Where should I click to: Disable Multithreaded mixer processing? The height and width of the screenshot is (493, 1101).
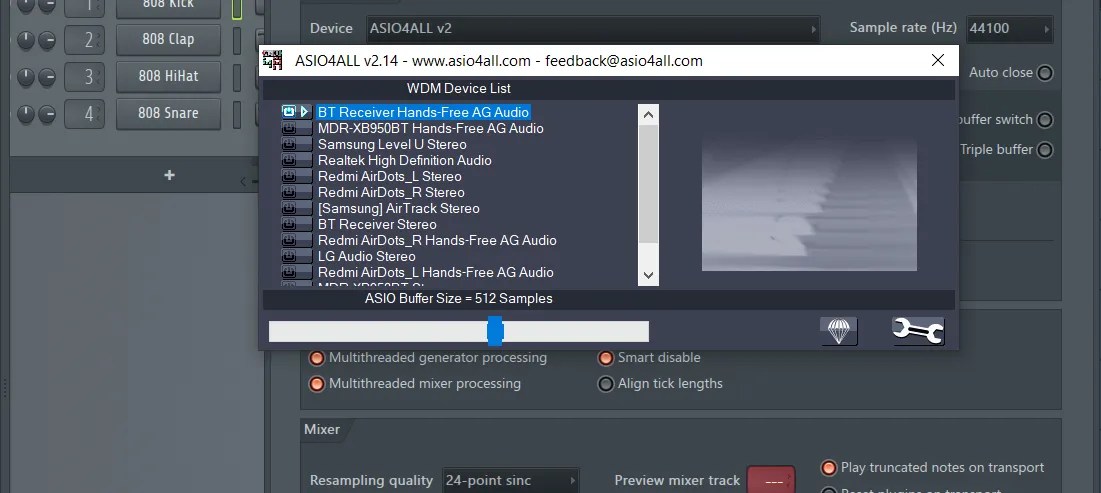click(317, 384)
